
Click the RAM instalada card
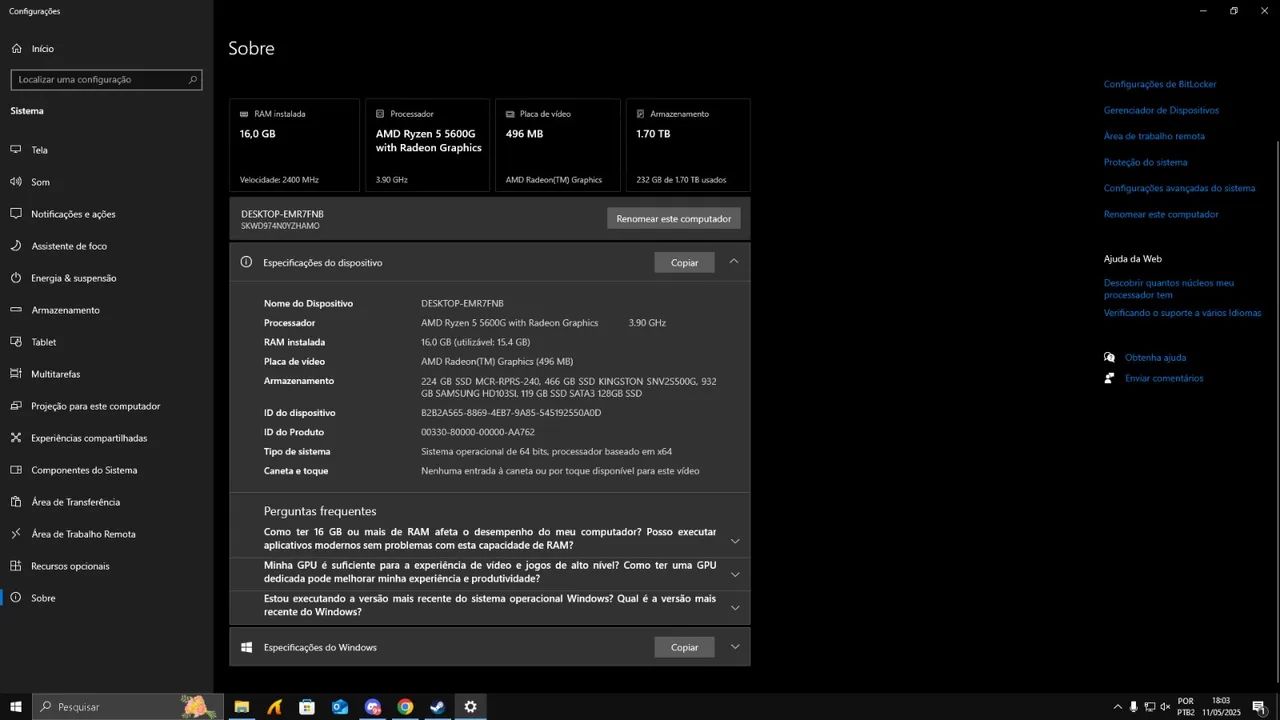tap(294, 145)
